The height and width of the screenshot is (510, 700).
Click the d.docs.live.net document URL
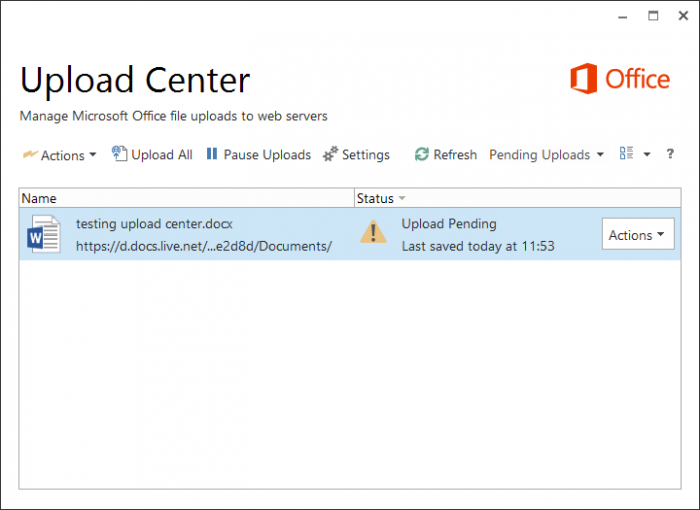[204, 245]
